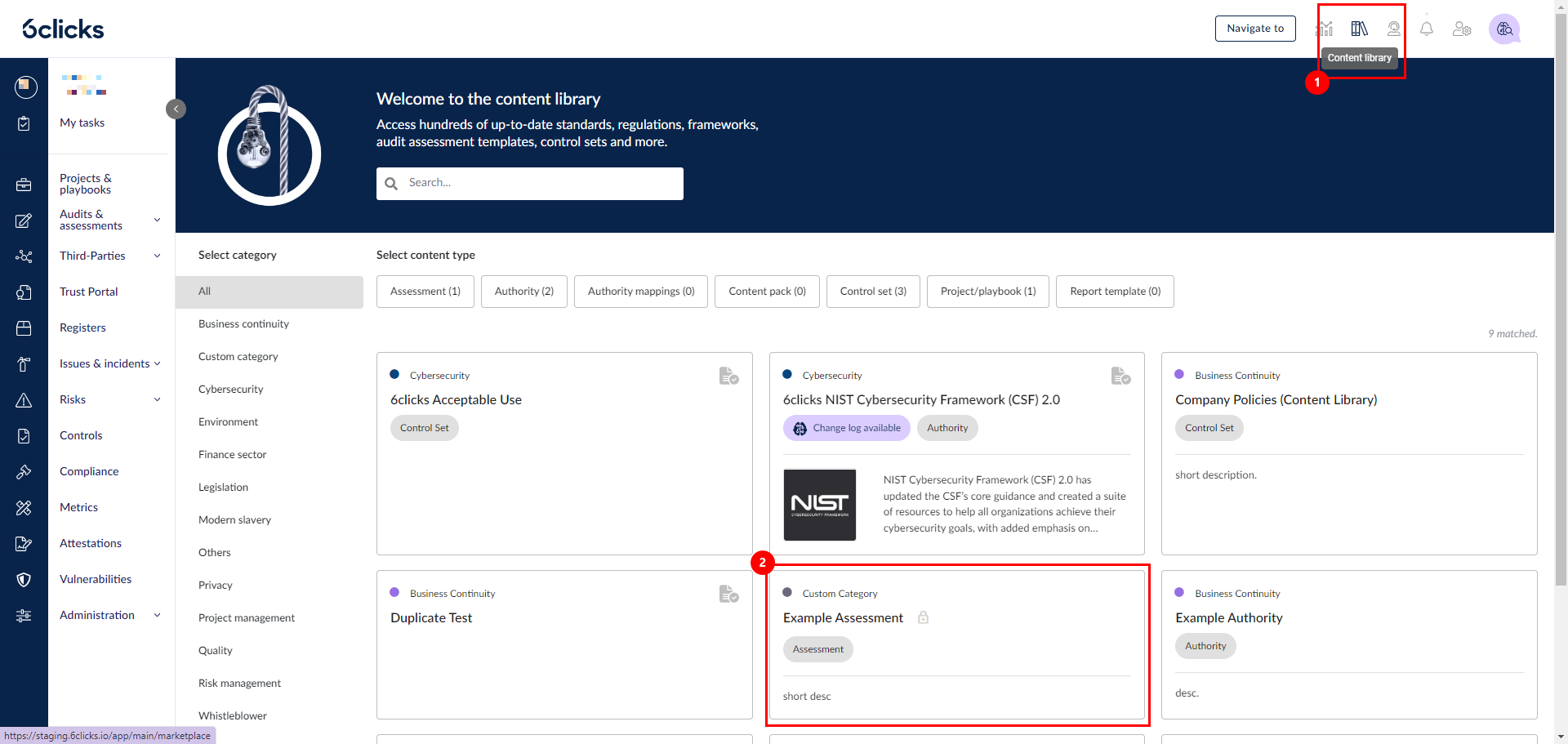Select Custom category in category list

[x=238, y=357]
